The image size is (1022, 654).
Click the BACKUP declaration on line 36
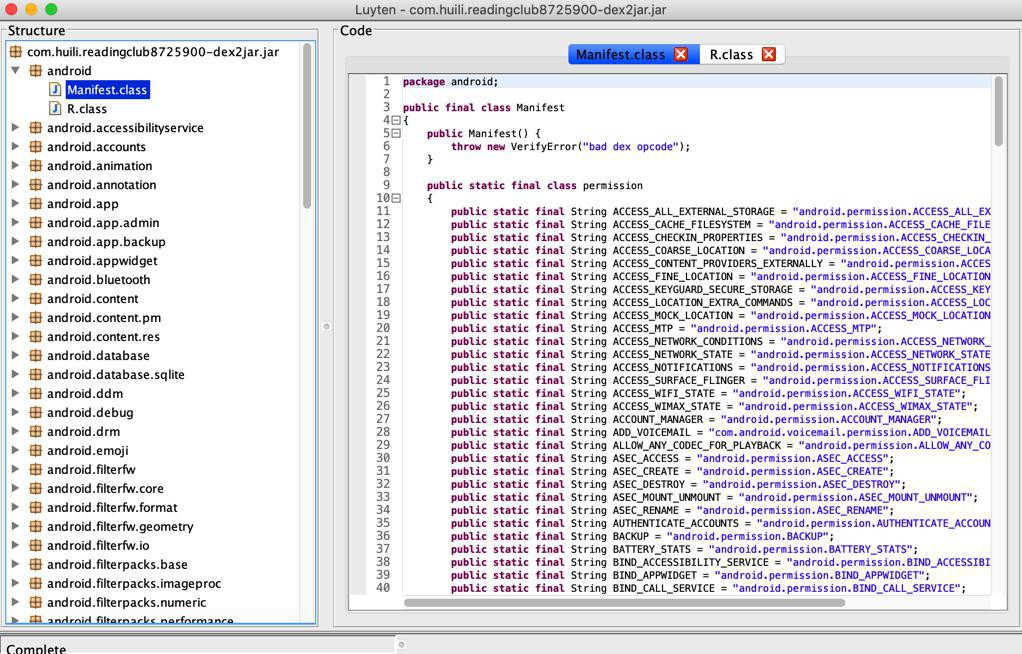coord(642,537)
